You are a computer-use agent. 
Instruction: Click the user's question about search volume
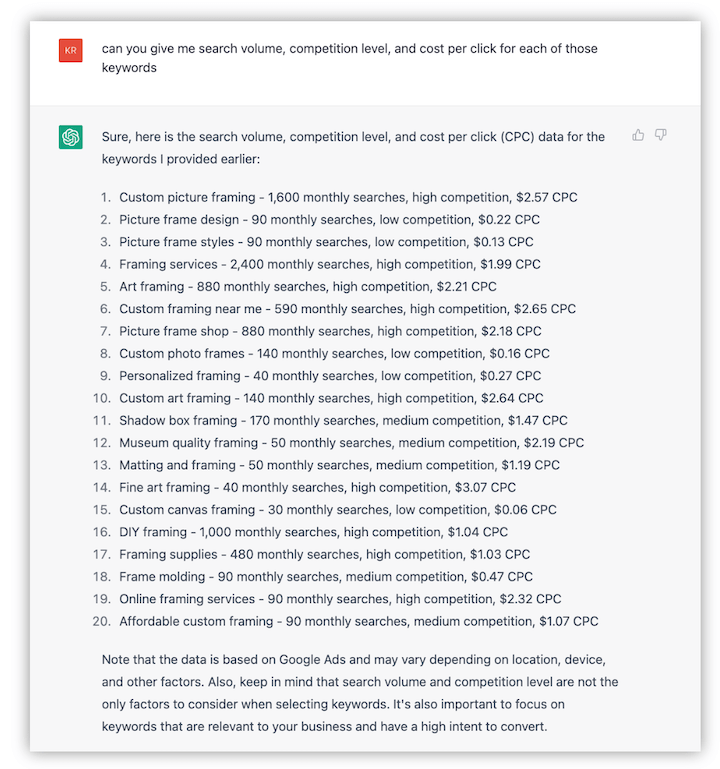click(349, 58)
